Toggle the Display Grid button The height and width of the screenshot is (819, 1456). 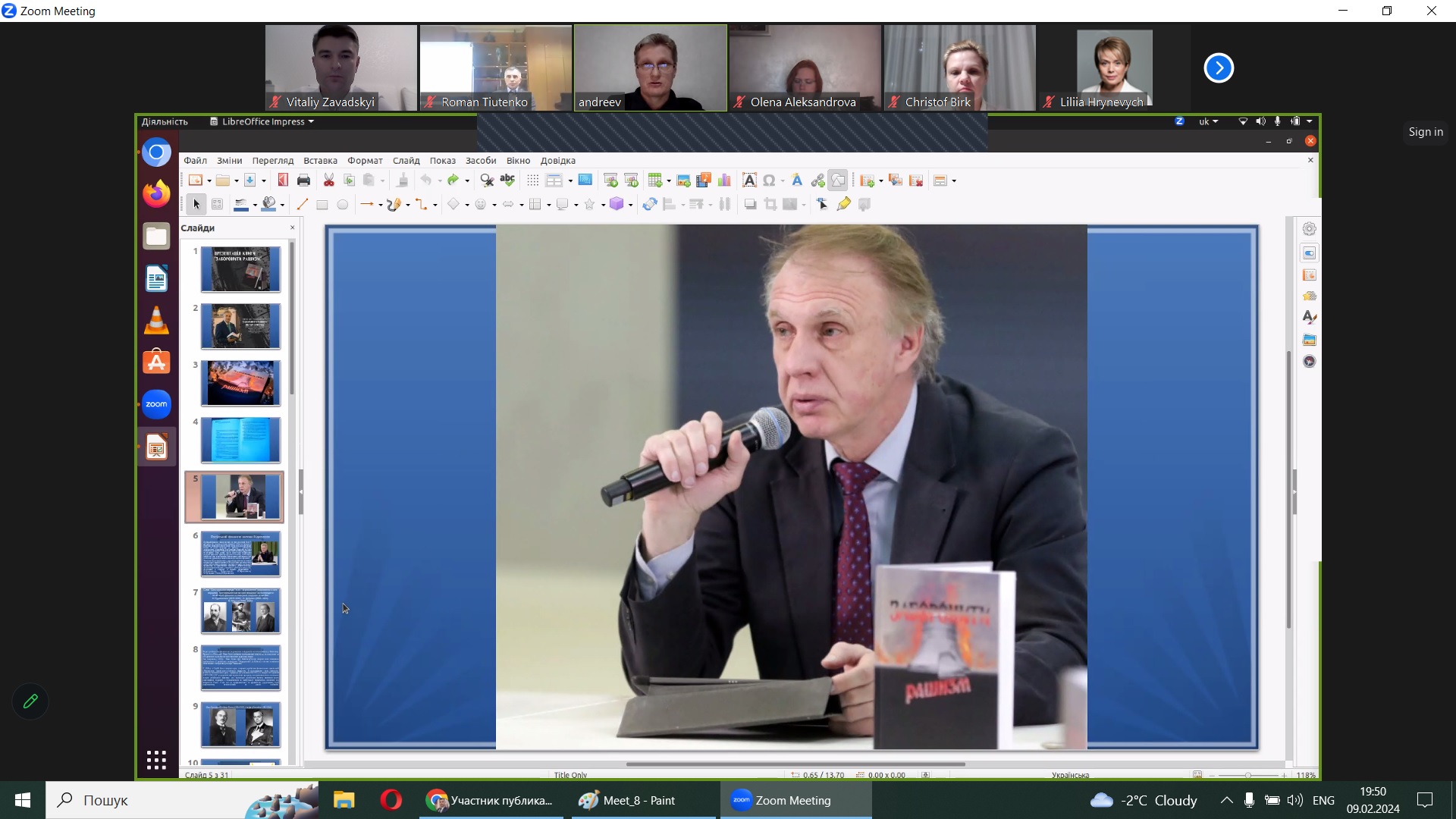click(x=532, y=180)
